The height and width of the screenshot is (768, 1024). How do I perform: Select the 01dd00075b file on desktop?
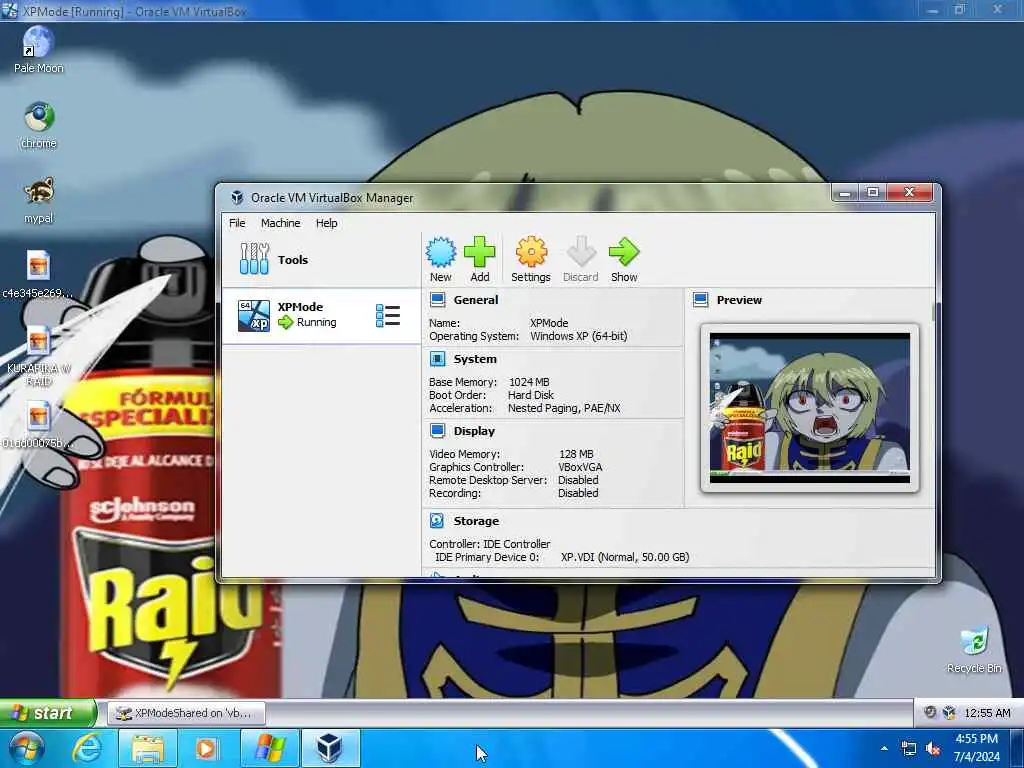38,424
